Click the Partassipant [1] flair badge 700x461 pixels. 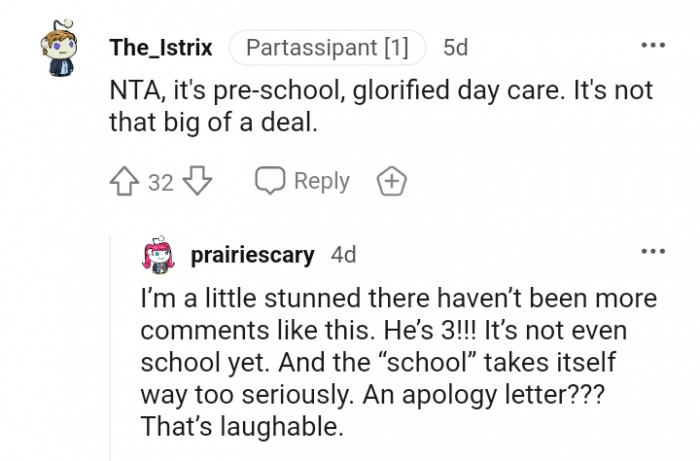[327, 47]
